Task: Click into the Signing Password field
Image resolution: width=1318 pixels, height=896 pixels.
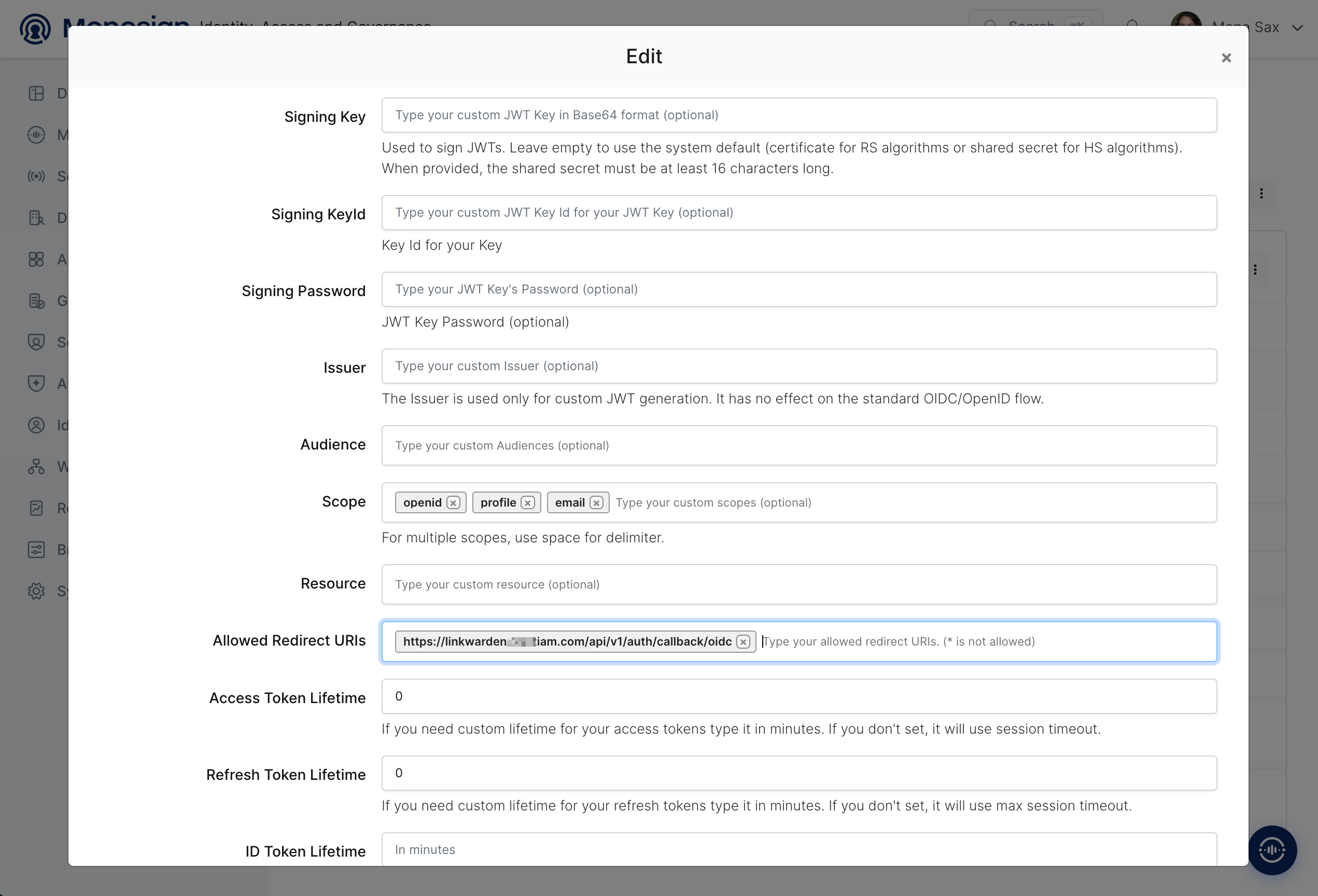Action: point(798,289)
